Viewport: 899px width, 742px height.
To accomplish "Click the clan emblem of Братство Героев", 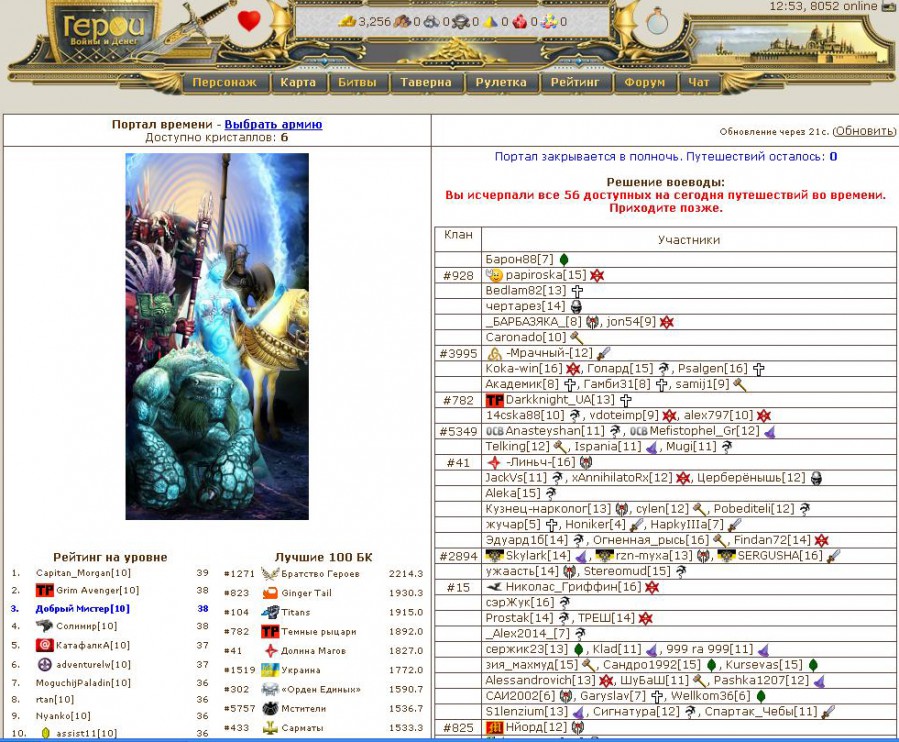I will click(269, 573).
